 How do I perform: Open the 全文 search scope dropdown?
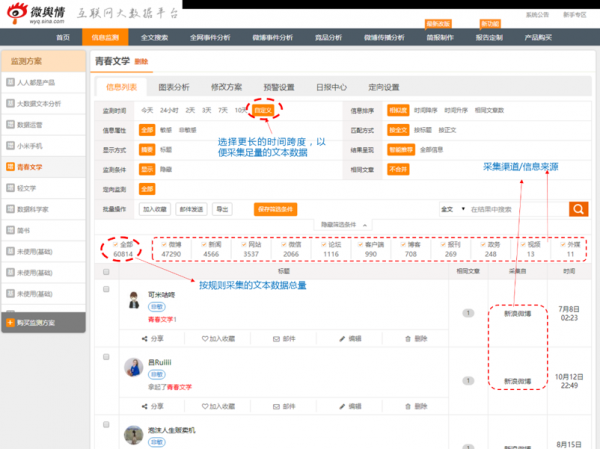[x=453, y=209]
